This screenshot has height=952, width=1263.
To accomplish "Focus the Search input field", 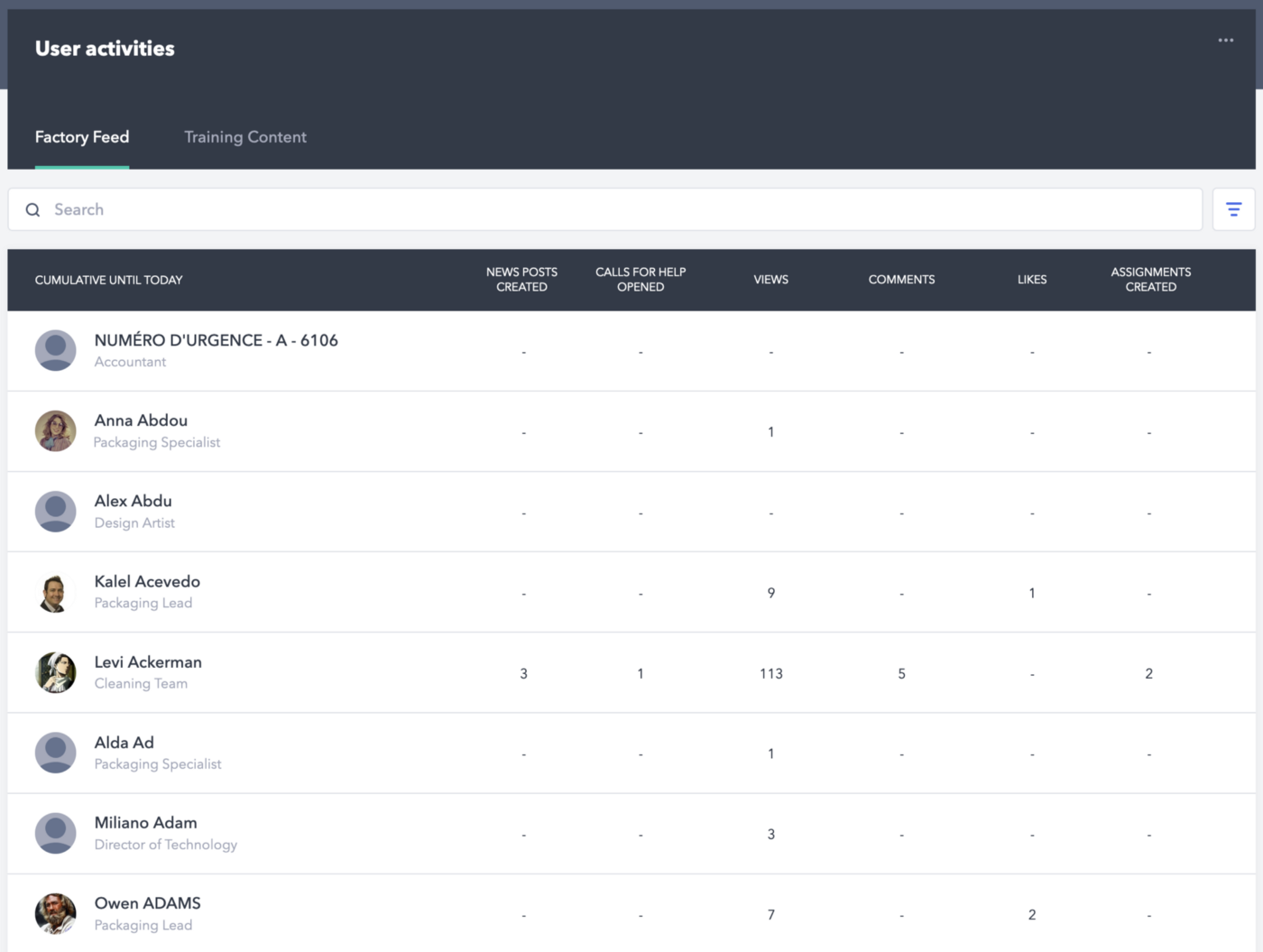I will coord(605,209).
